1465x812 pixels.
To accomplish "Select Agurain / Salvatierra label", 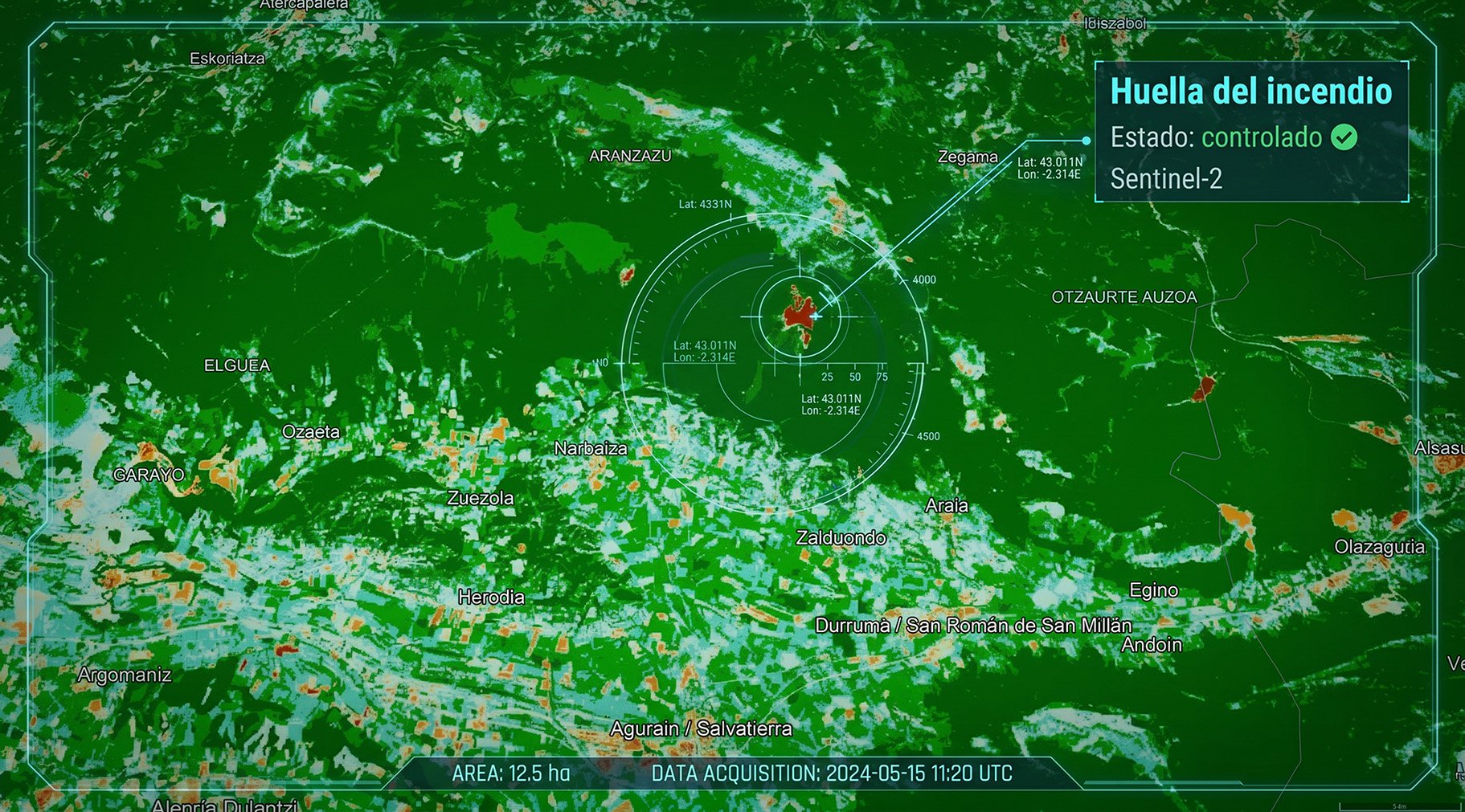I will tap(701, 729).
